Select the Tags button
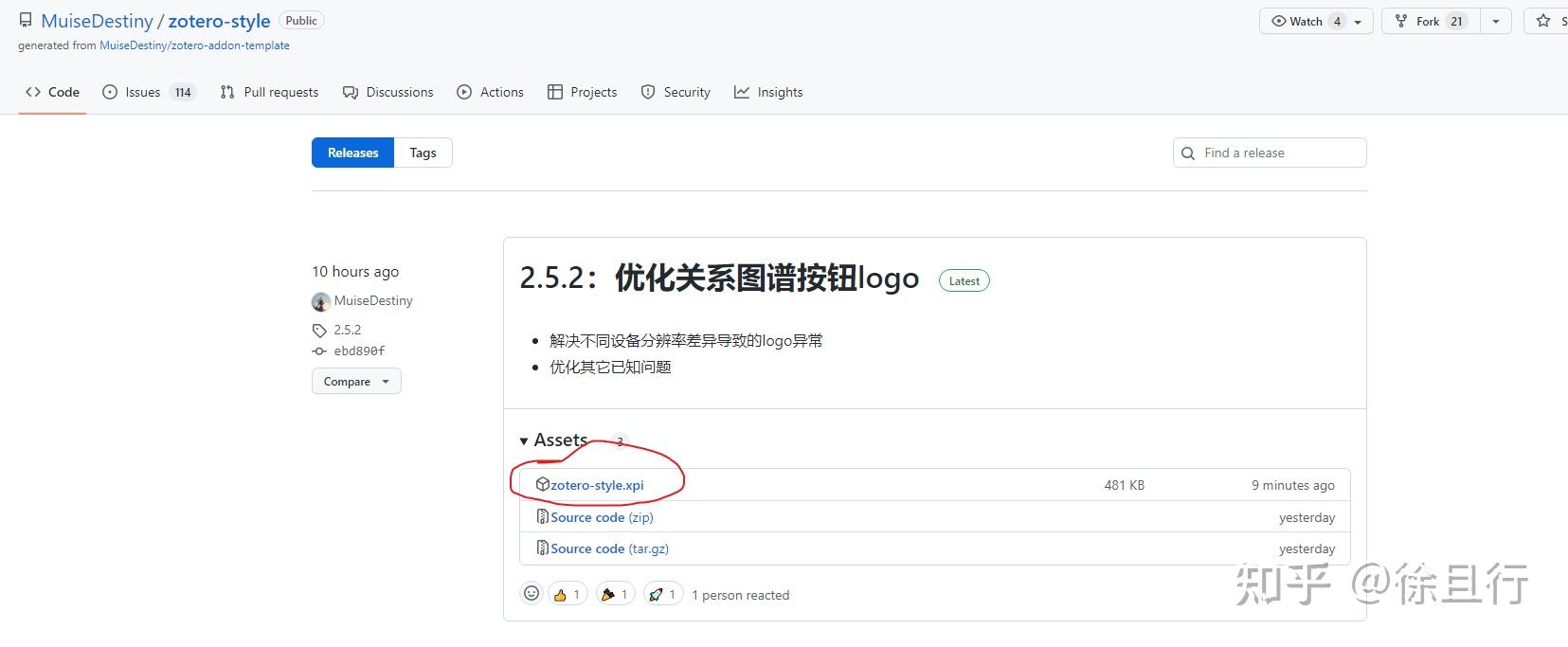1568x647 pixels. pyautogui.click(x=423, y=153)
